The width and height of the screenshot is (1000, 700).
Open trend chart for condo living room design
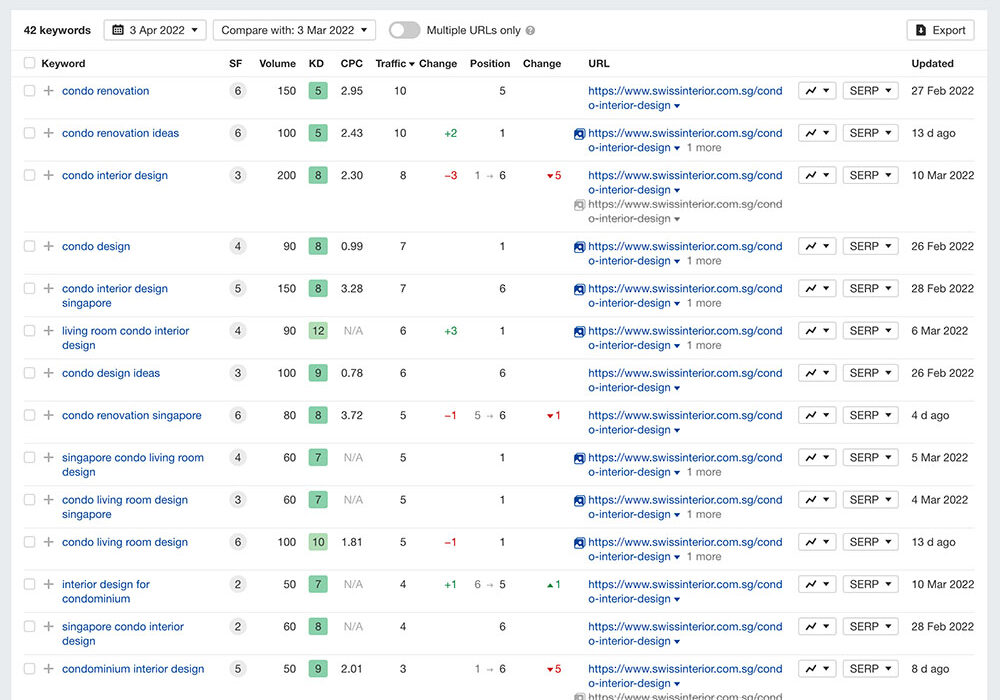[x=816, y=542]
